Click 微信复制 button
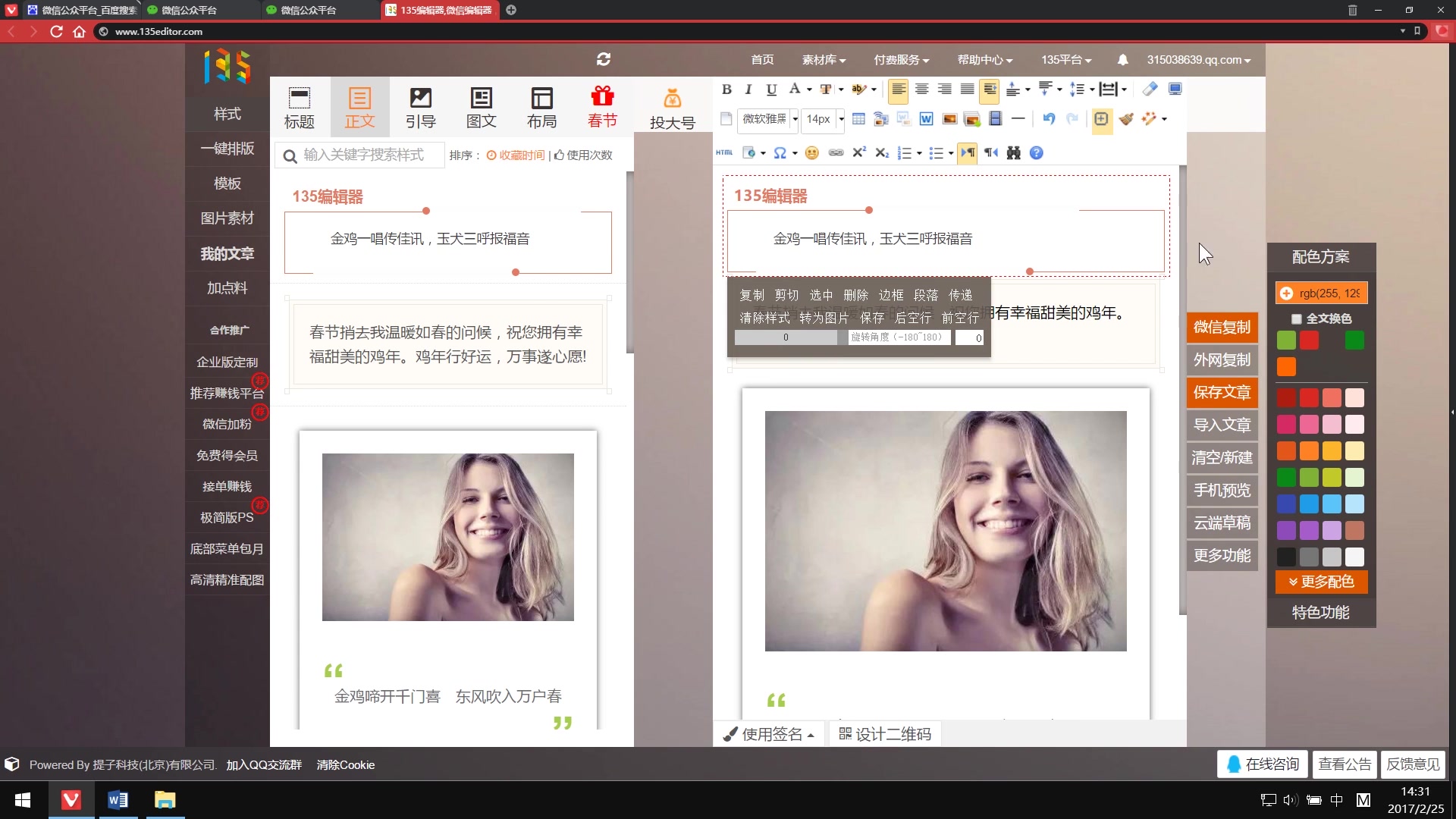 1222,328
